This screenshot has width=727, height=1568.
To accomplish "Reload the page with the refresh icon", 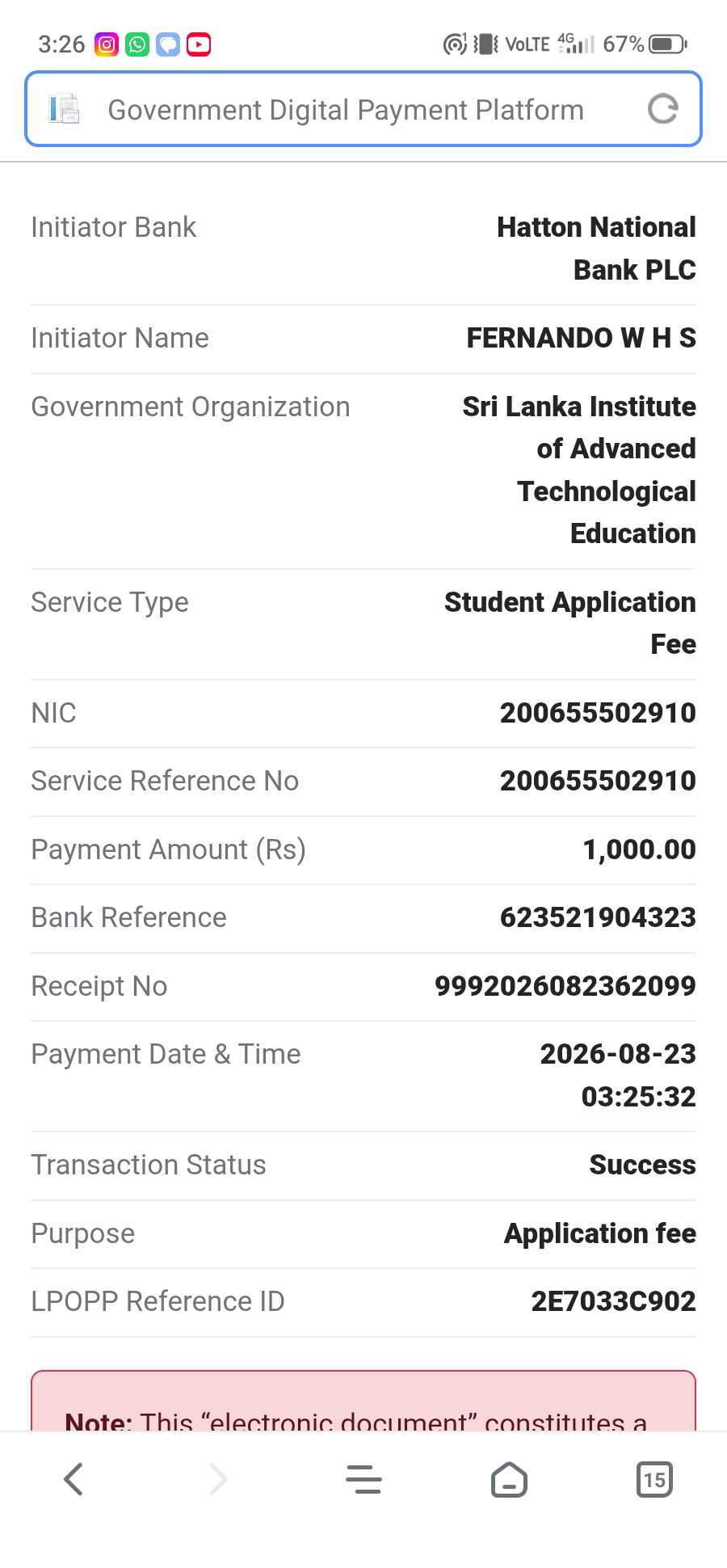I will pyautogui.click(x=663, y=109).
